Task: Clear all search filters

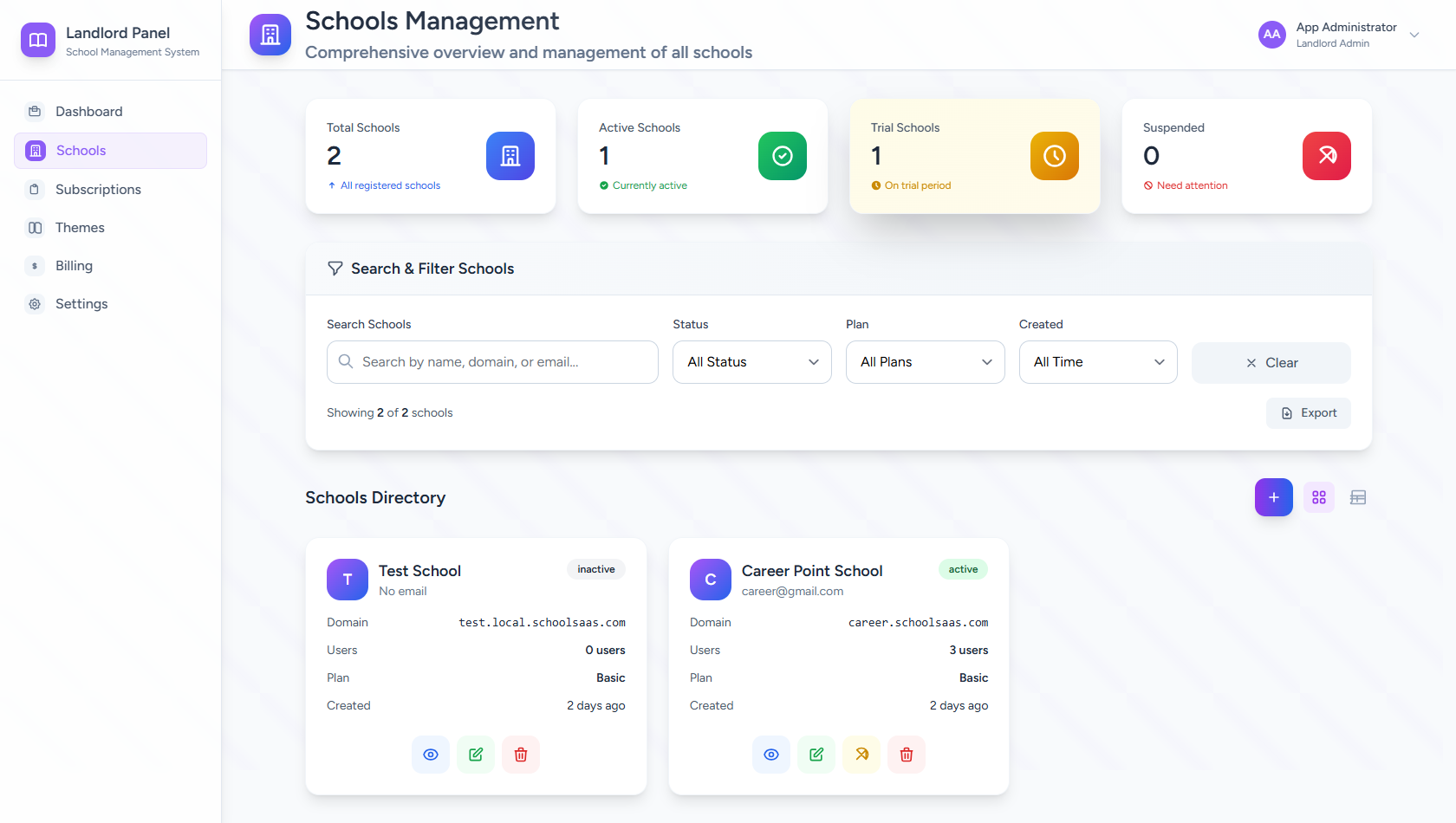Action: pos(1271,363)
